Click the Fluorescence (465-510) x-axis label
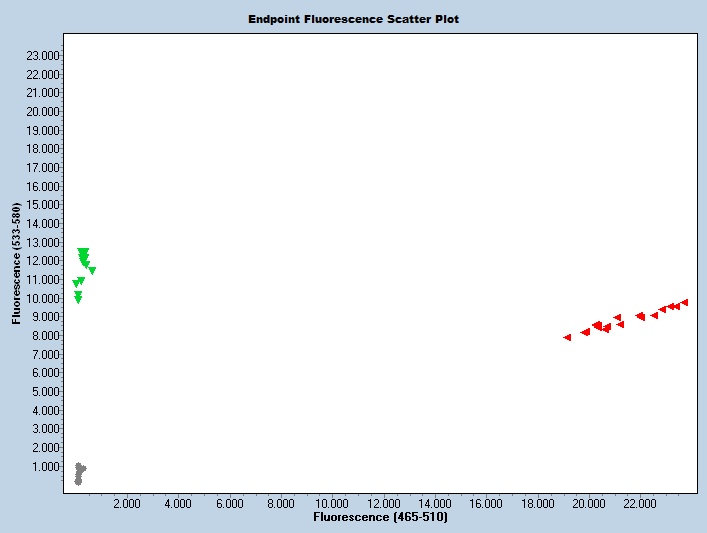The image size is (707, 533). pos(380,518)
